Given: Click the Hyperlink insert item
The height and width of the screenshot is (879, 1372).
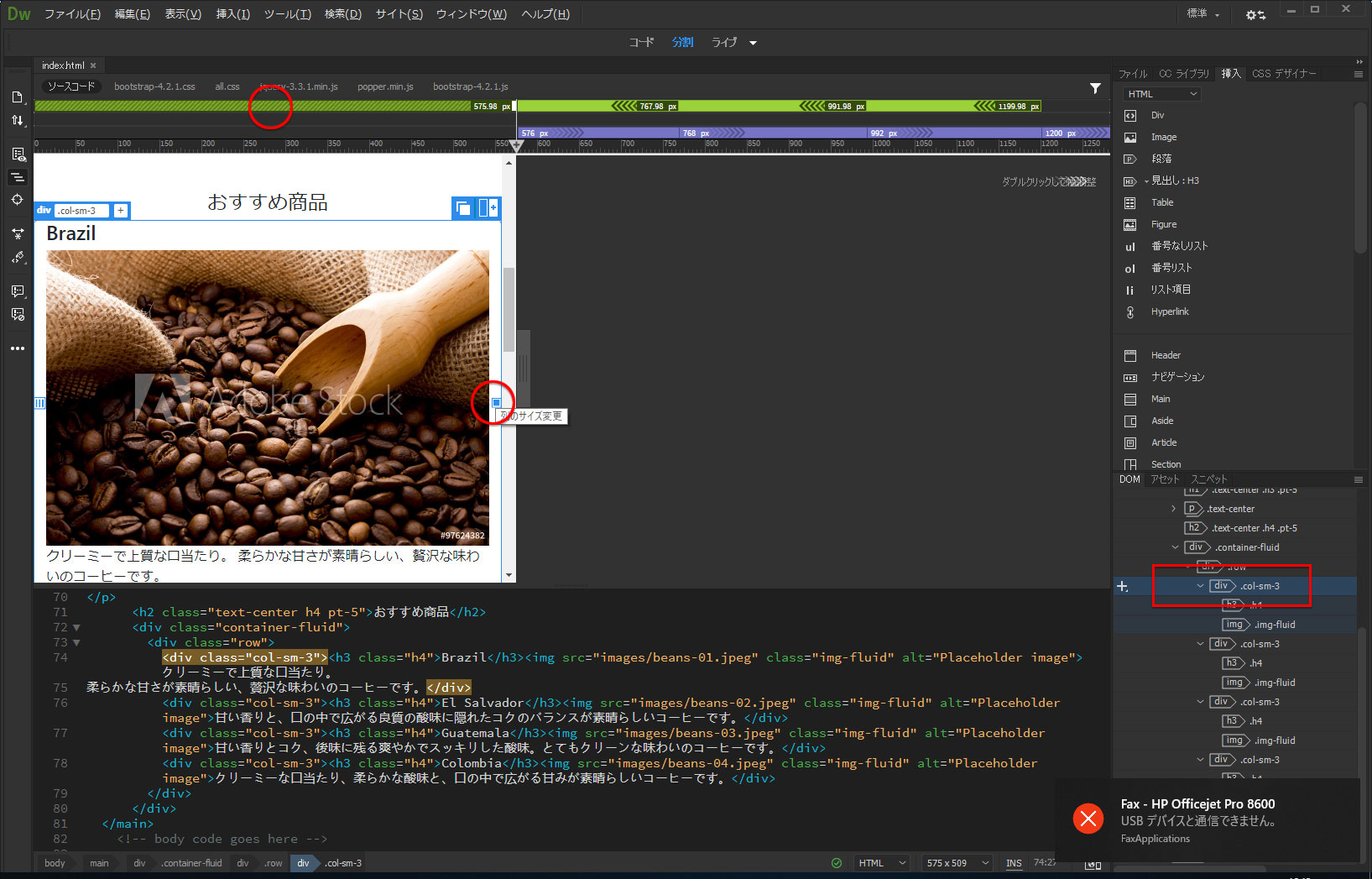Looking at the screenshot, I should coord(1169,311).
